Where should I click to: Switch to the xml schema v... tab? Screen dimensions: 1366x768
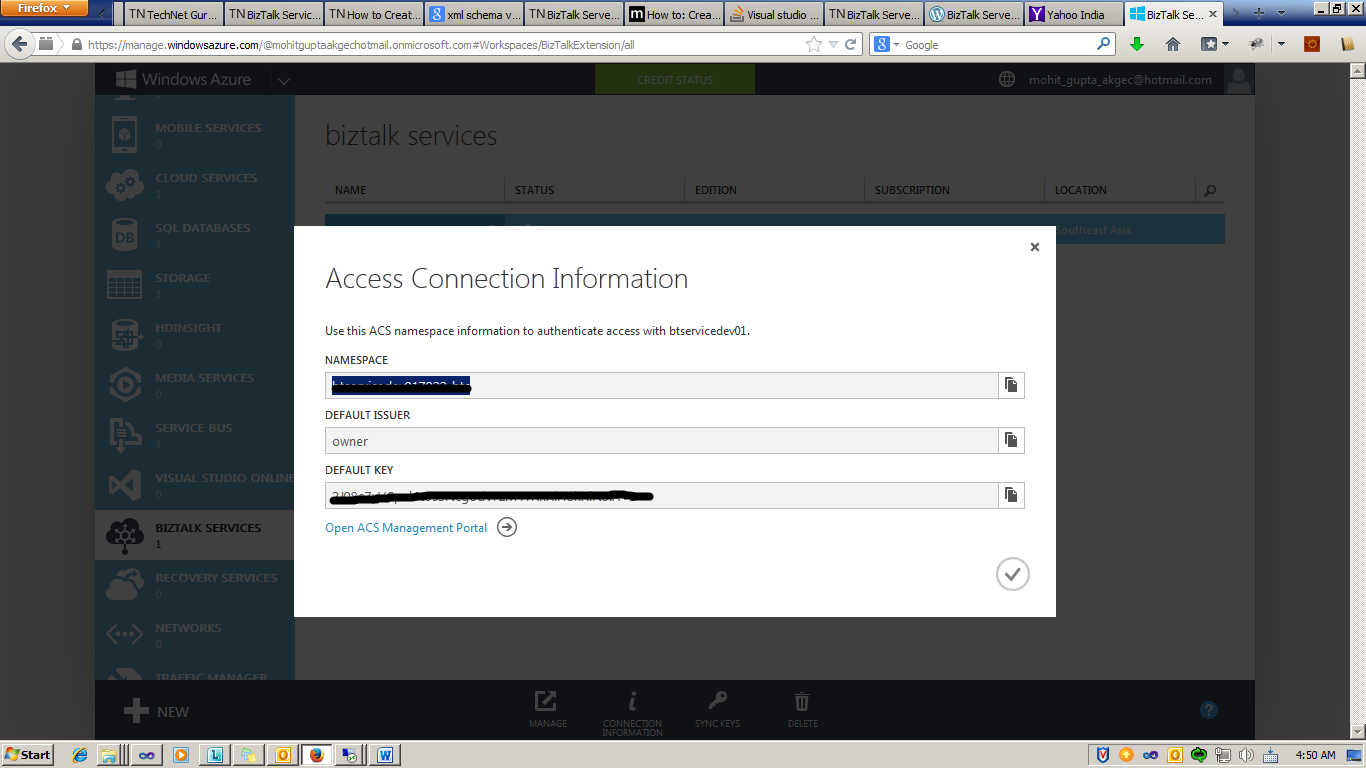pyautogui.click(x=474, y=15)
